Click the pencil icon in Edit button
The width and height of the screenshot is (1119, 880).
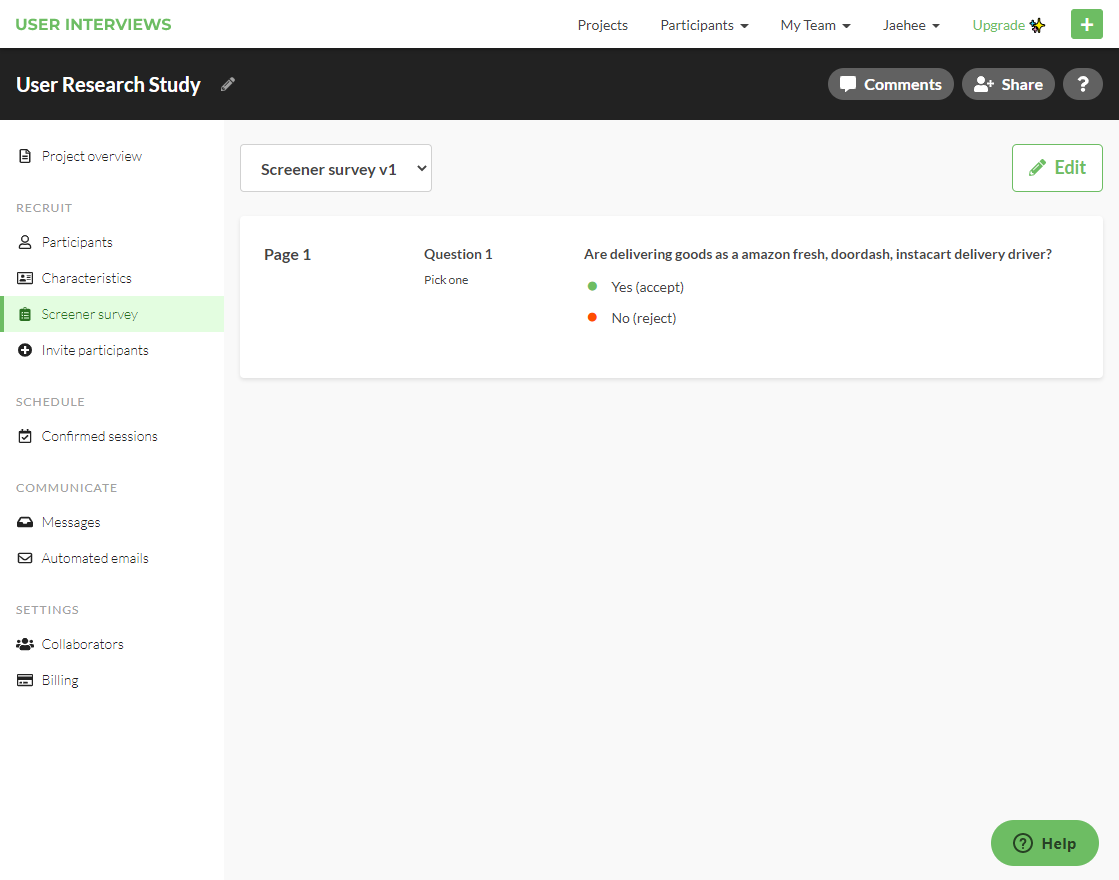[1038, 168]
